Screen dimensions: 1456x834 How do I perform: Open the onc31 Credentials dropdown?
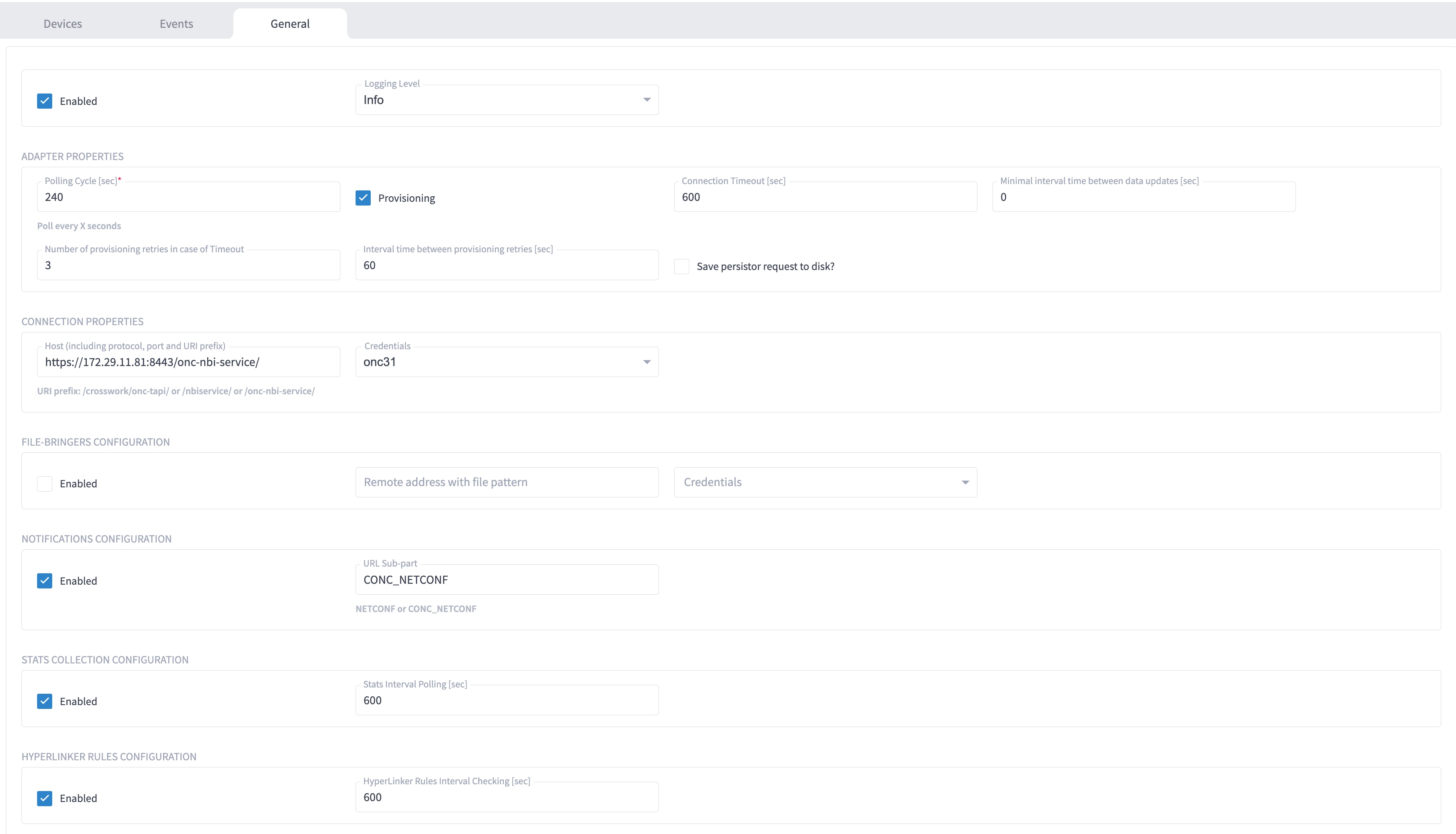tap(507, 362)
